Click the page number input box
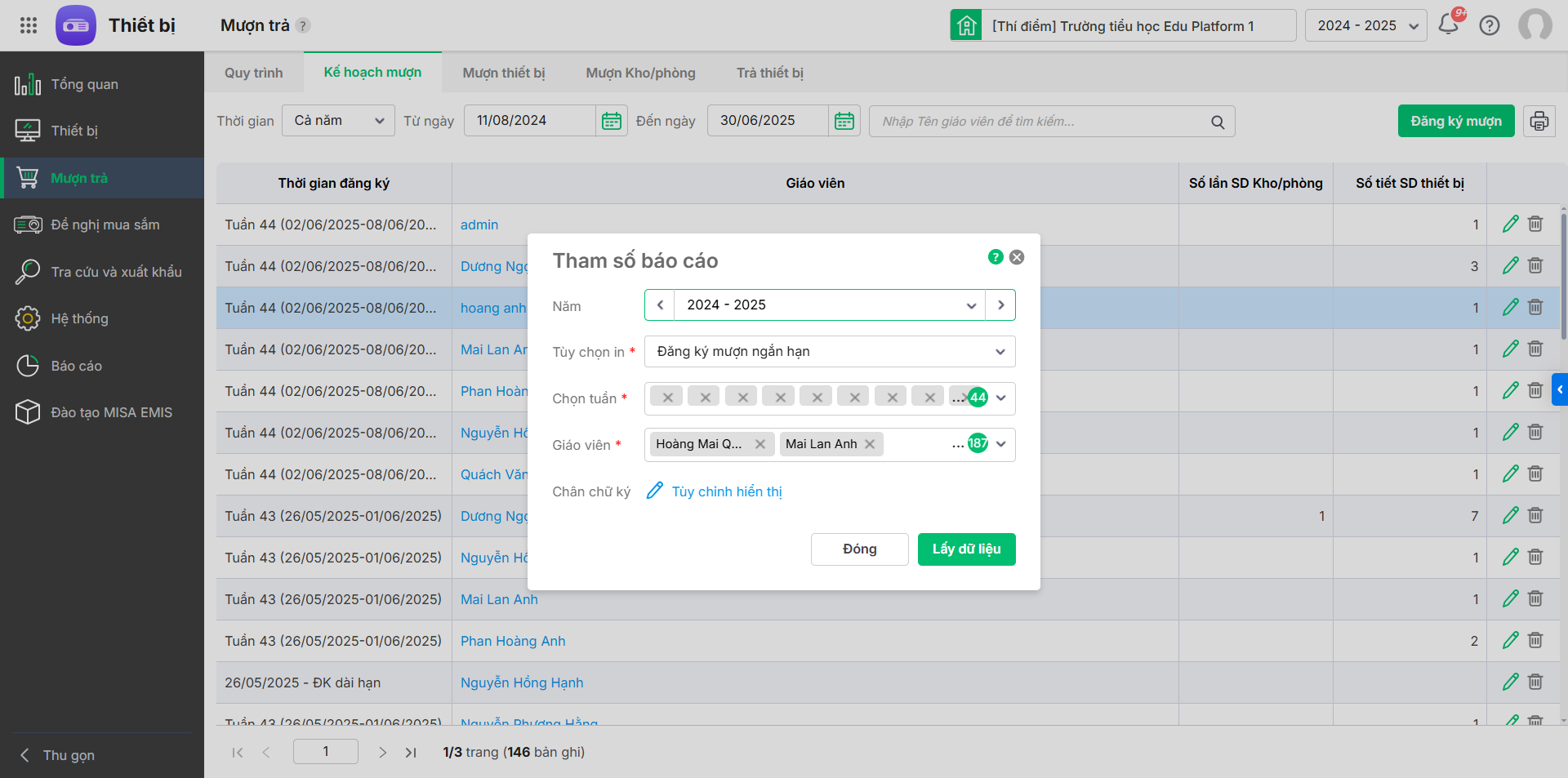Screen dimensions: 1568x778 tap(326, 752)
